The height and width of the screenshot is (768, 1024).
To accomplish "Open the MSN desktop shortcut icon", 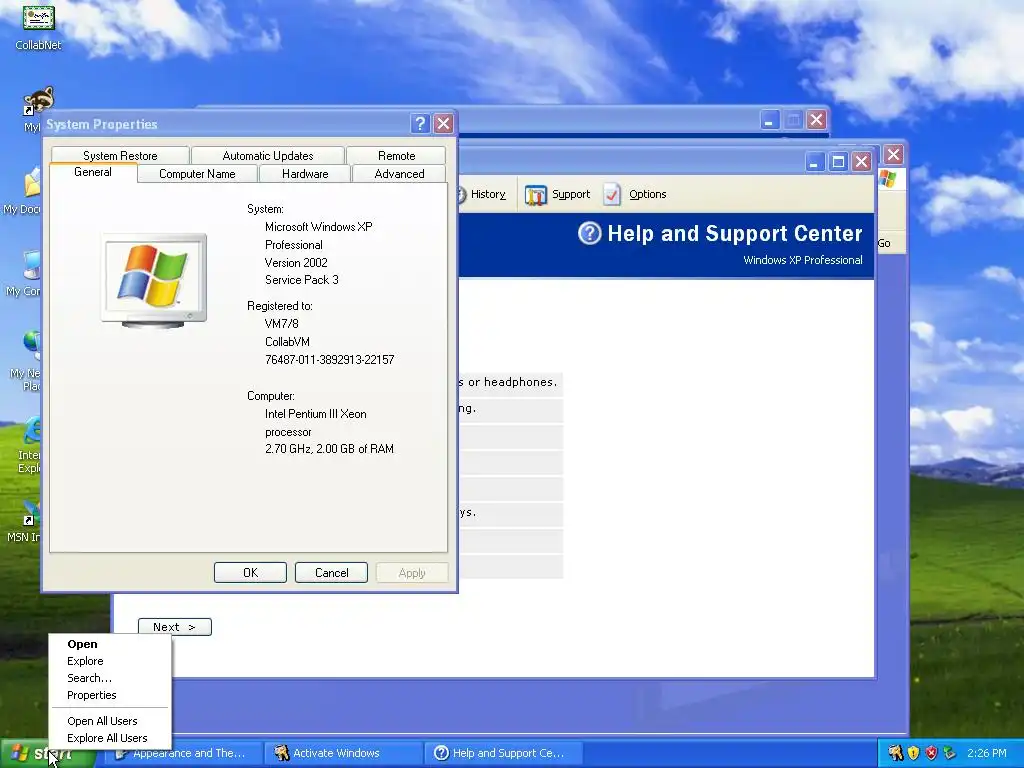I will [x=30, y=513].
